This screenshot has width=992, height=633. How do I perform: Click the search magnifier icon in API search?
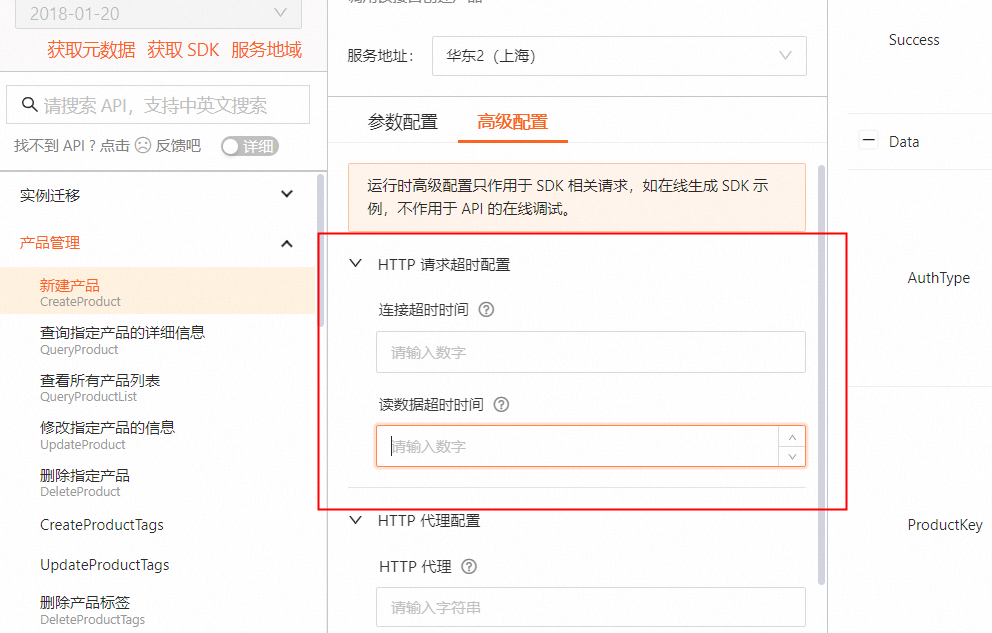click(28, 105)
